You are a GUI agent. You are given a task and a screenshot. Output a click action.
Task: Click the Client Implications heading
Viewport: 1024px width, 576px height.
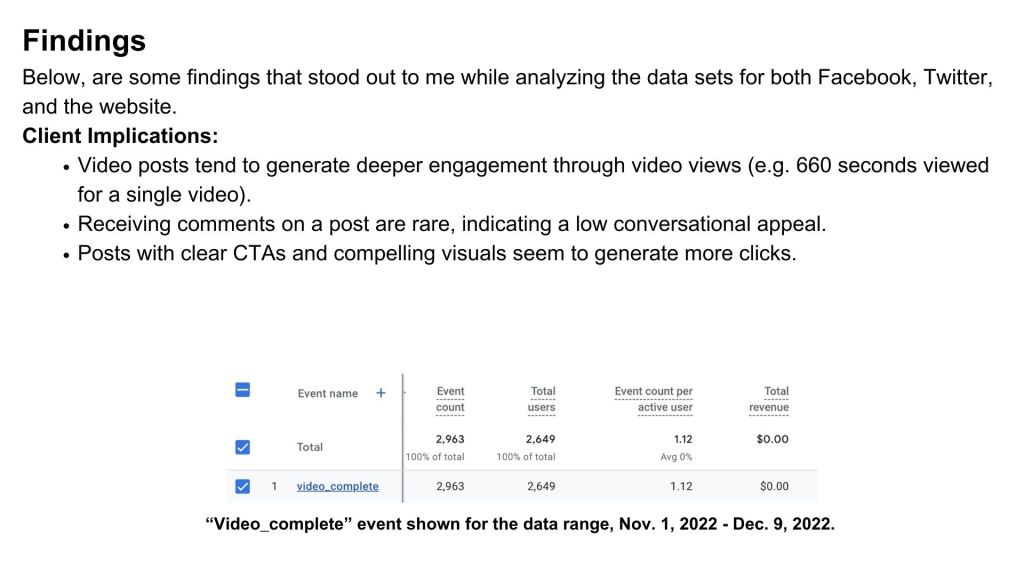tap(120, 136)
